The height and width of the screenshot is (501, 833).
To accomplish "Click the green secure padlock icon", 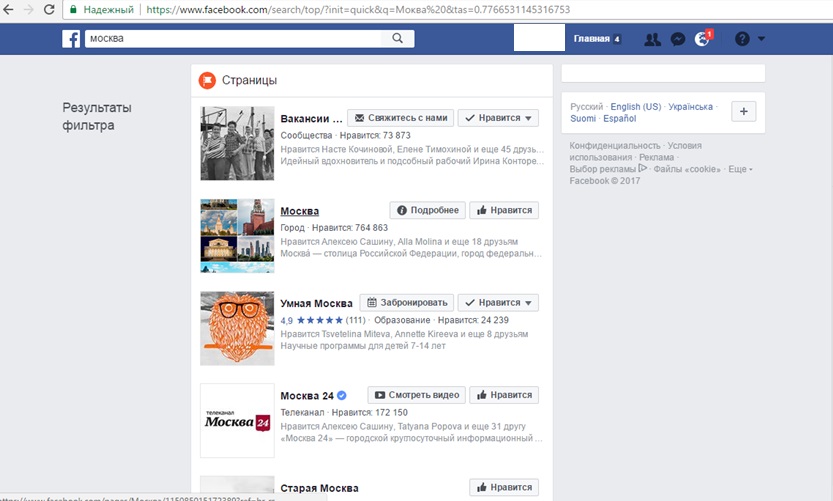I will tap(73, 10).
